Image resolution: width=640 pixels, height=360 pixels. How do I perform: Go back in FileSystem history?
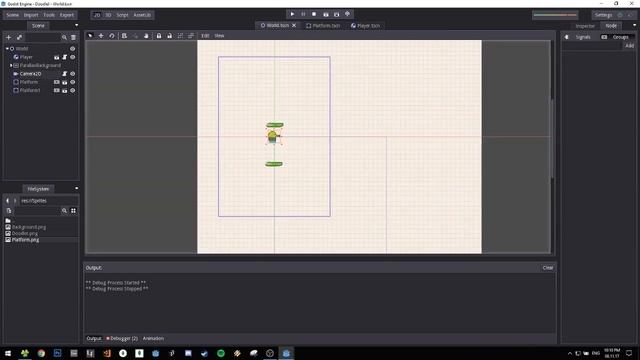[x=7, y=201]
